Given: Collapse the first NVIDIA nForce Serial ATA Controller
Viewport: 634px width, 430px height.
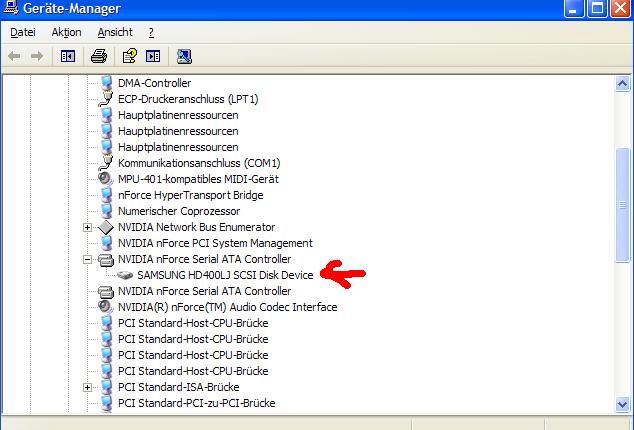Looking at the screenshot, I should 87,259.
